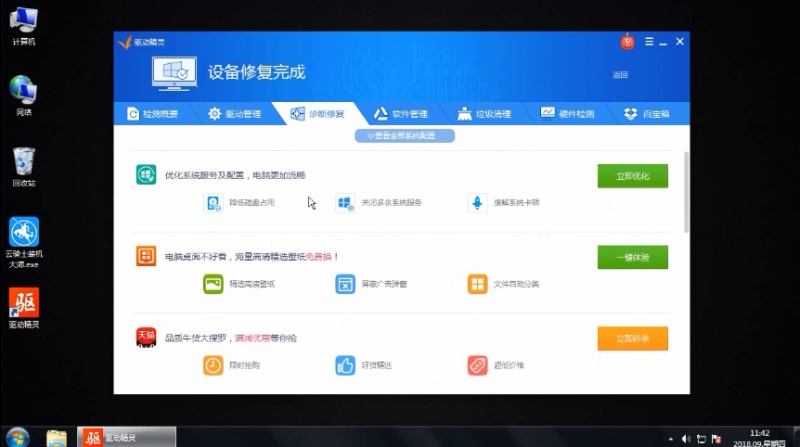Close the 驱动精灵 window
800x447 pixels.
coord(680,42)
